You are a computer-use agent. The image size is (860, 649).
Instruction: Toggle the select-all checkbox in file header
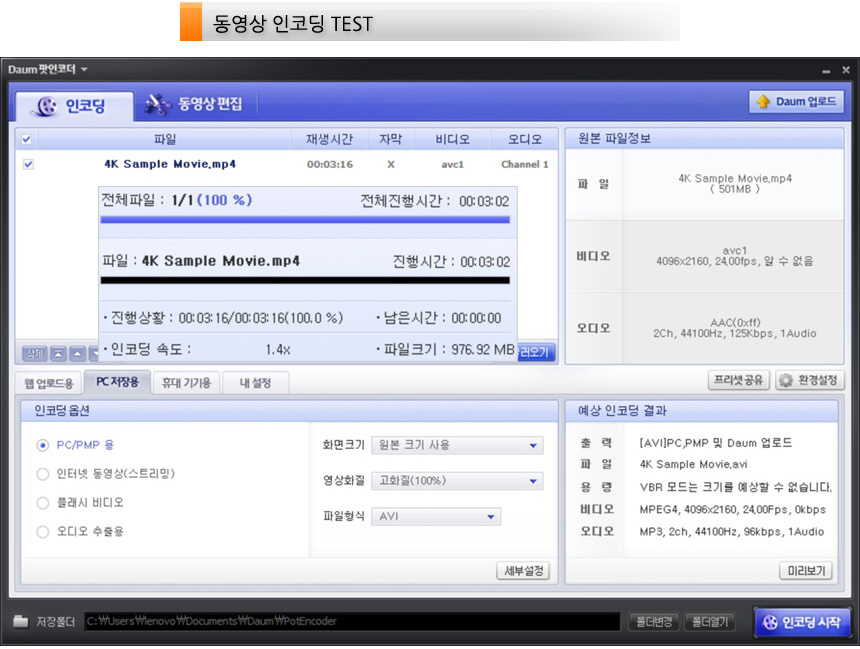click(x=27, y=140)
